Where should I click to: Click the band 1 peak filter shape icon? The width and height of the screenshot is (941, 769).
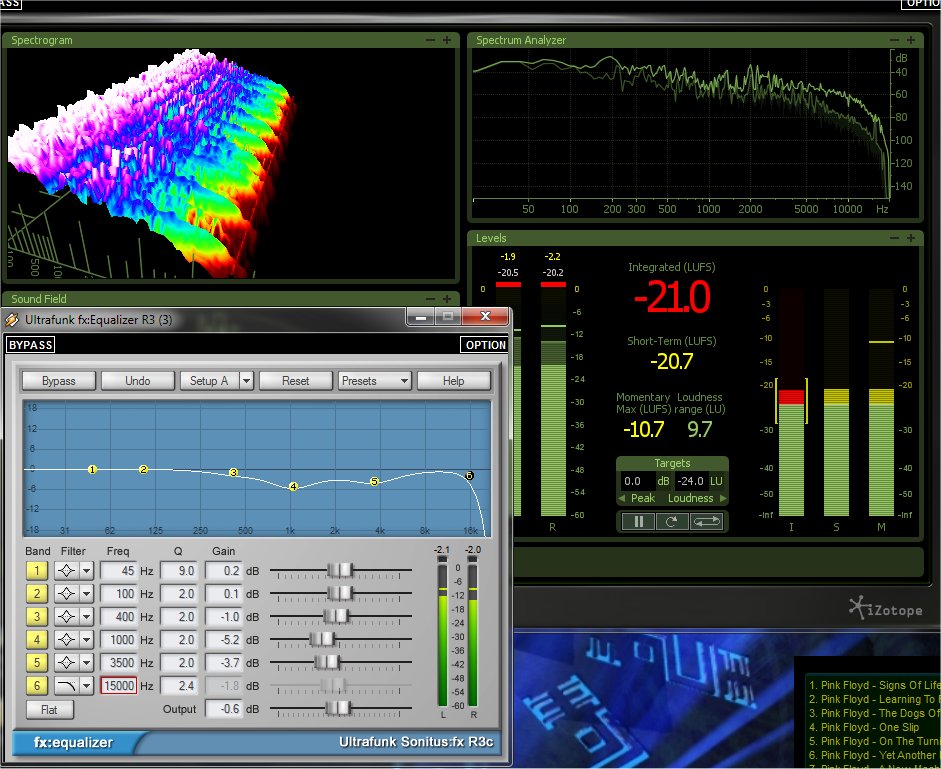[x=67, y=570]
